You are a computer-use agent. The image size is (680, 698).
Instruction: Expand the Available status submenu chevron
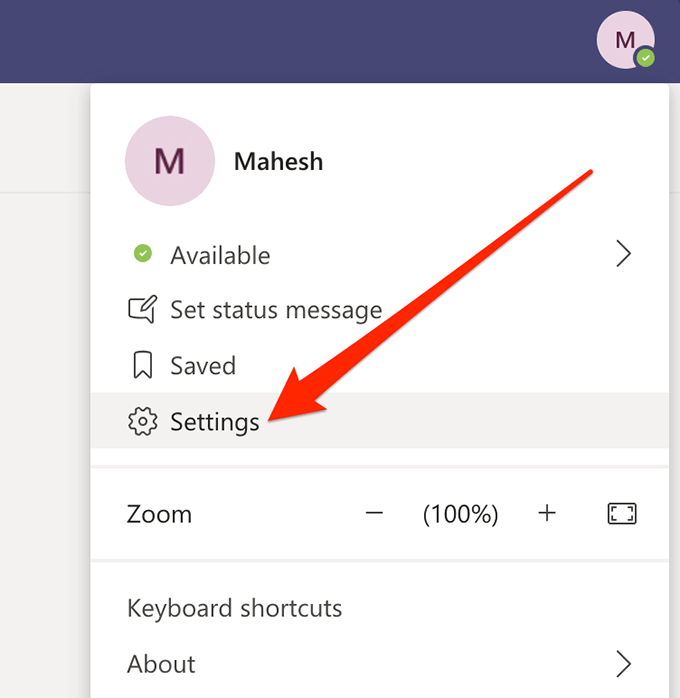(x=623, y=255)
